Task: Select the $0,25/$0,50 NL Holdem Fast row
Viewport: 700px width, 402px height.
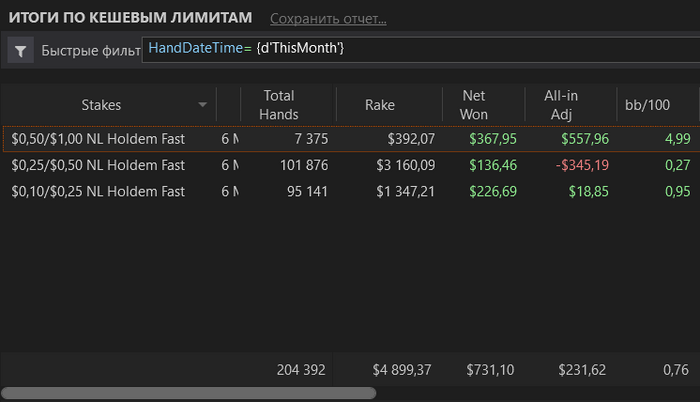Action: [98, 164]
